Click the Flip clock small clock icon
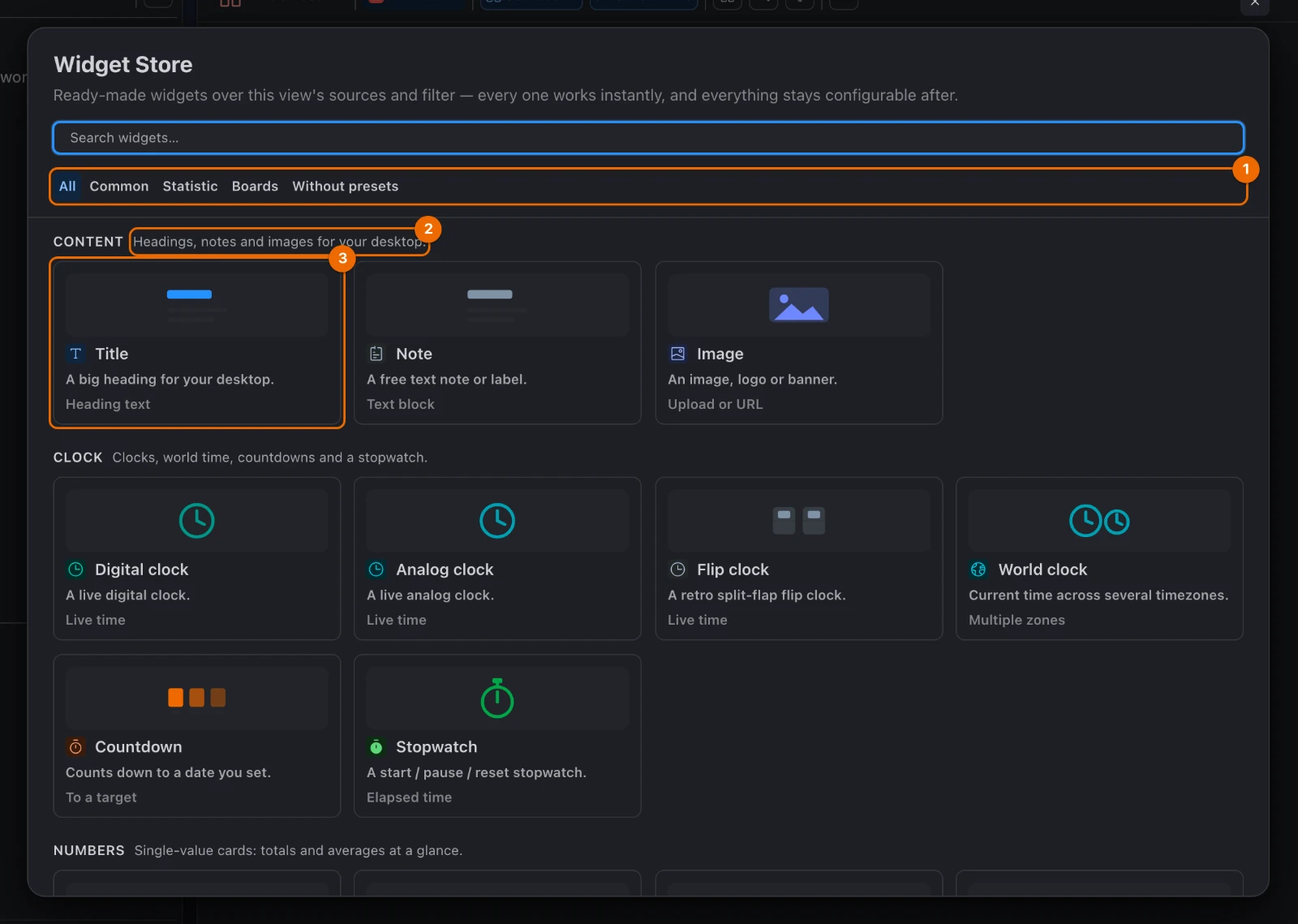The image size is (1298, 924). point(677,569)
